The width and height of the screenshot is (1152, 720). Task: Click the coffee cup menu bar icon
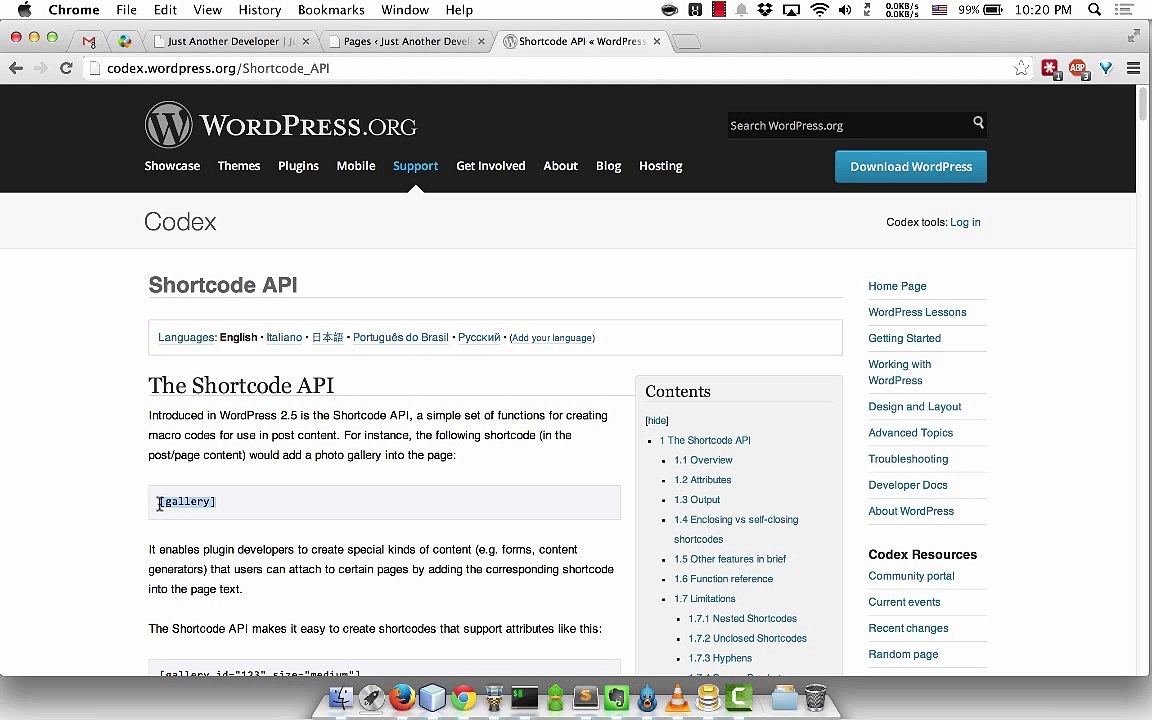coord(669,10)
